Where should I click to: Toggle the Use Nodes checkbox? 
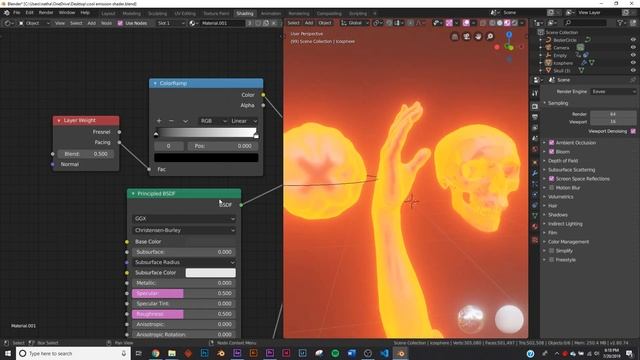coord(120,23)
